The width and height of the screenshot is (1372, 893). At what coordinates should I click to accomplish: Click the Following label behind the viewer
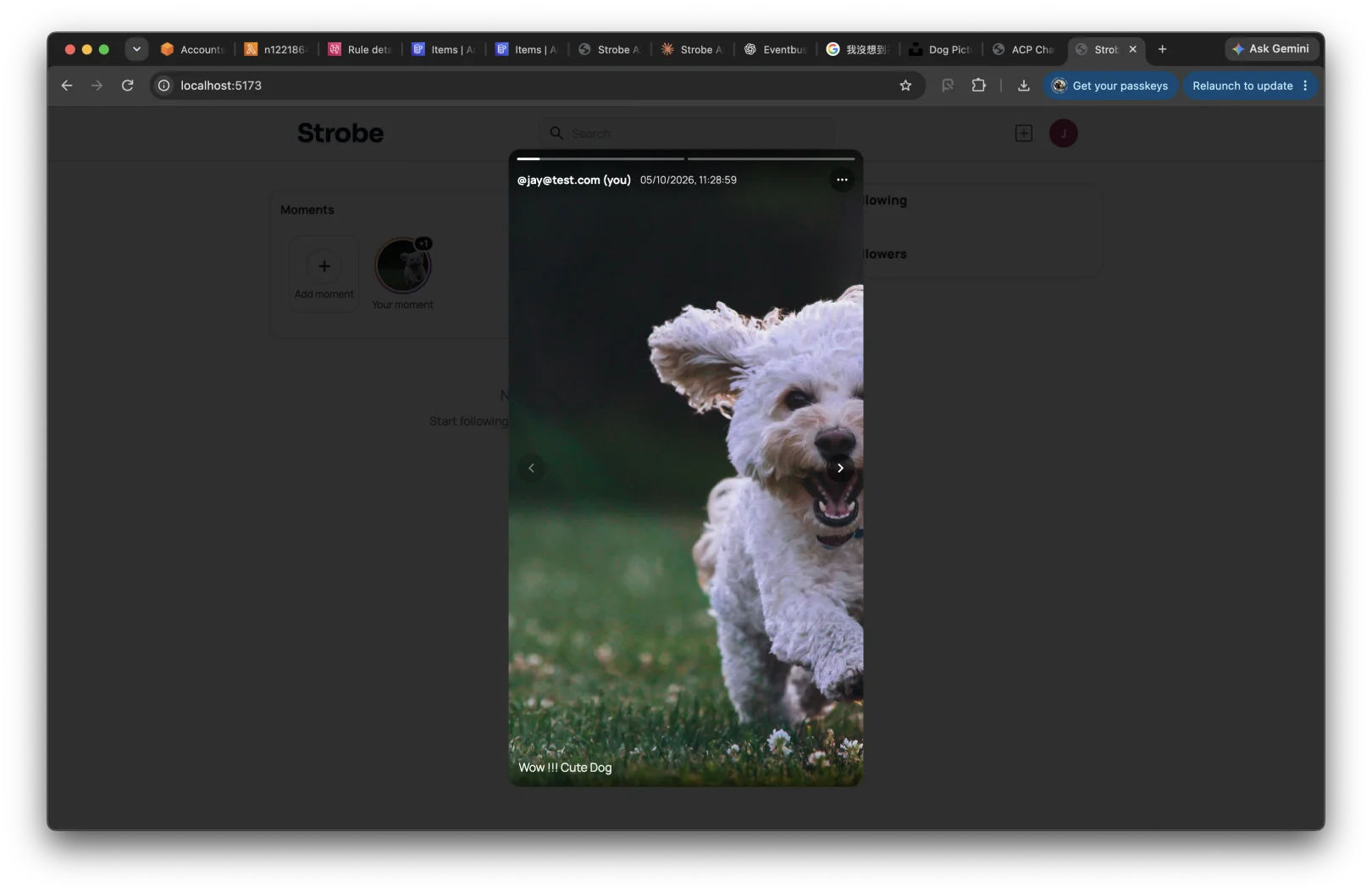click(885, 201)
